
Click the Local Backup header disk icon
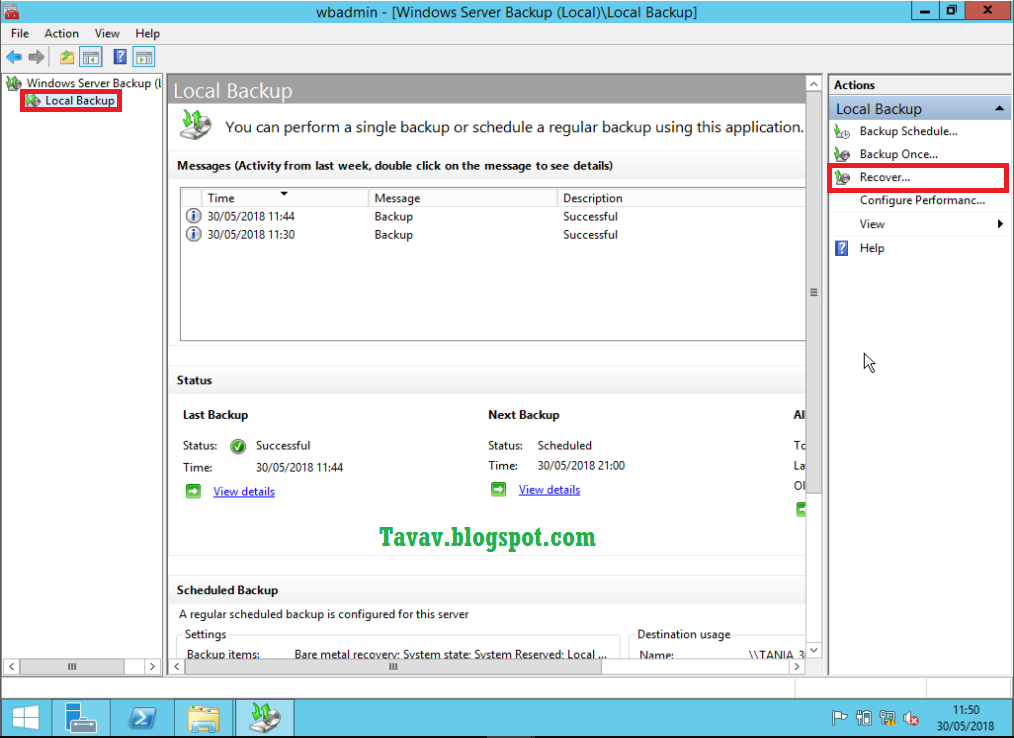click(195, 124)
